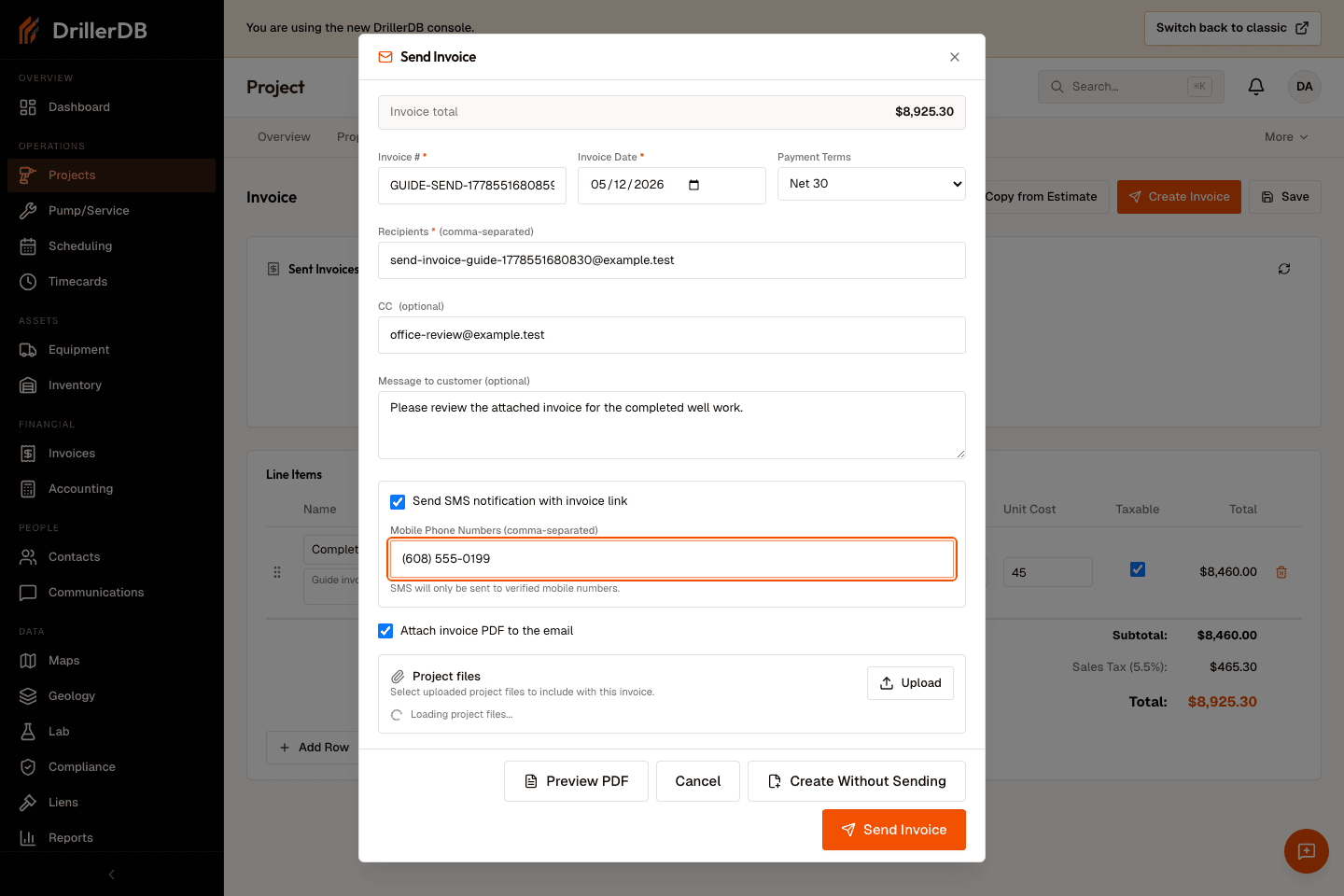
Task: Click the Compliance shield icon
Action: [x=28, y=767]
